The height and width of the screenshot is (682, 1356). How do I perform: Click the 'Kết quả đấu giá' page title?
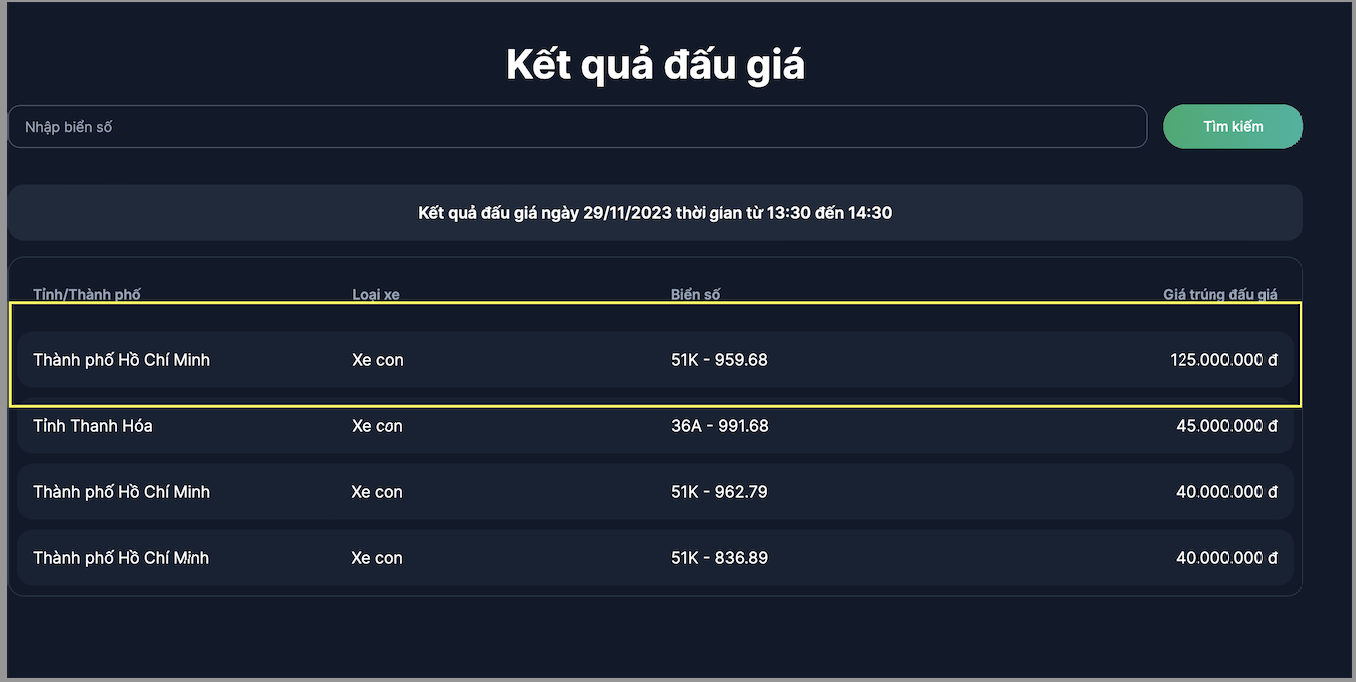point(655,65)
